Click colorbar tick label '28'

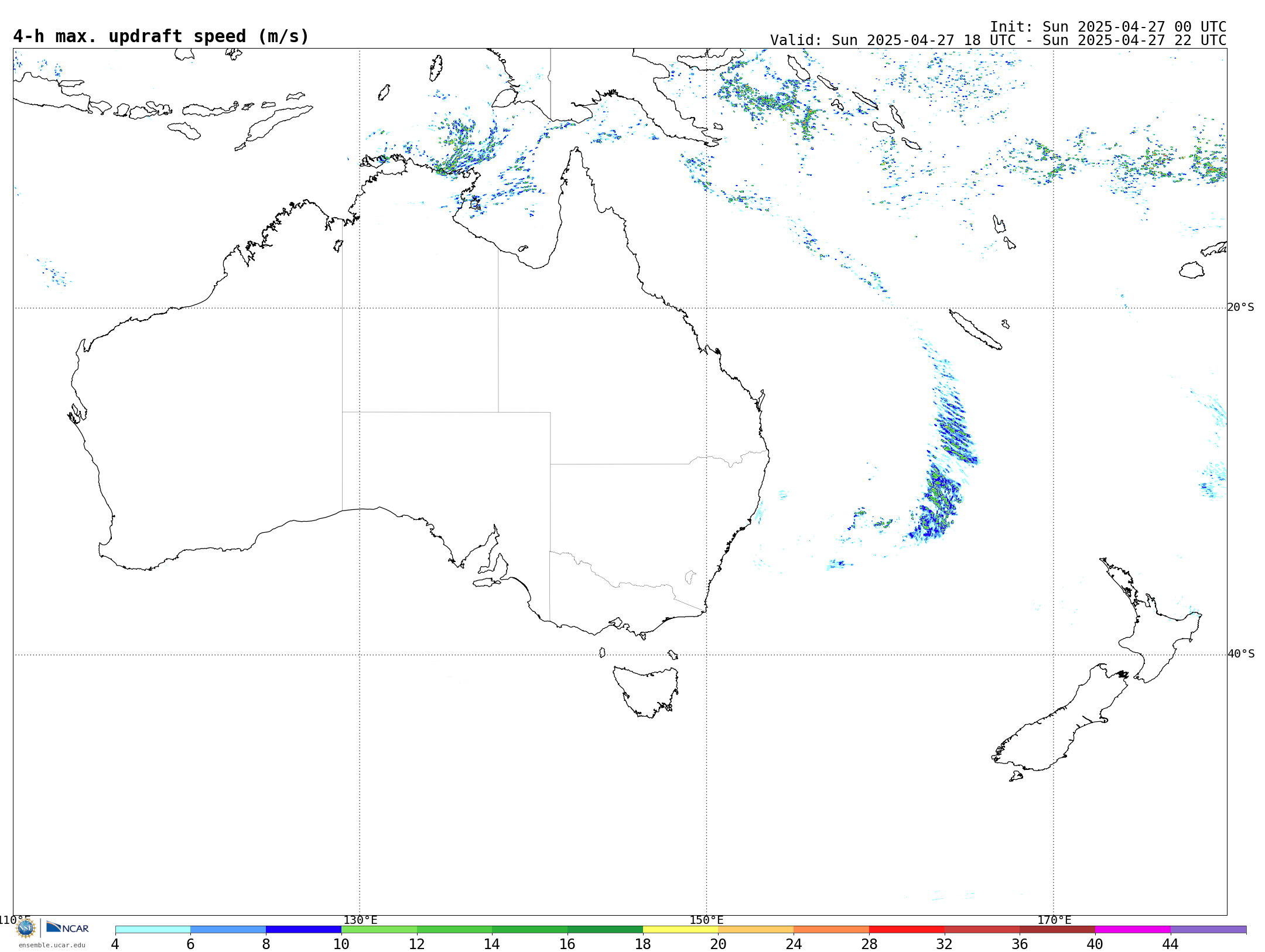[x=869, y=944]
